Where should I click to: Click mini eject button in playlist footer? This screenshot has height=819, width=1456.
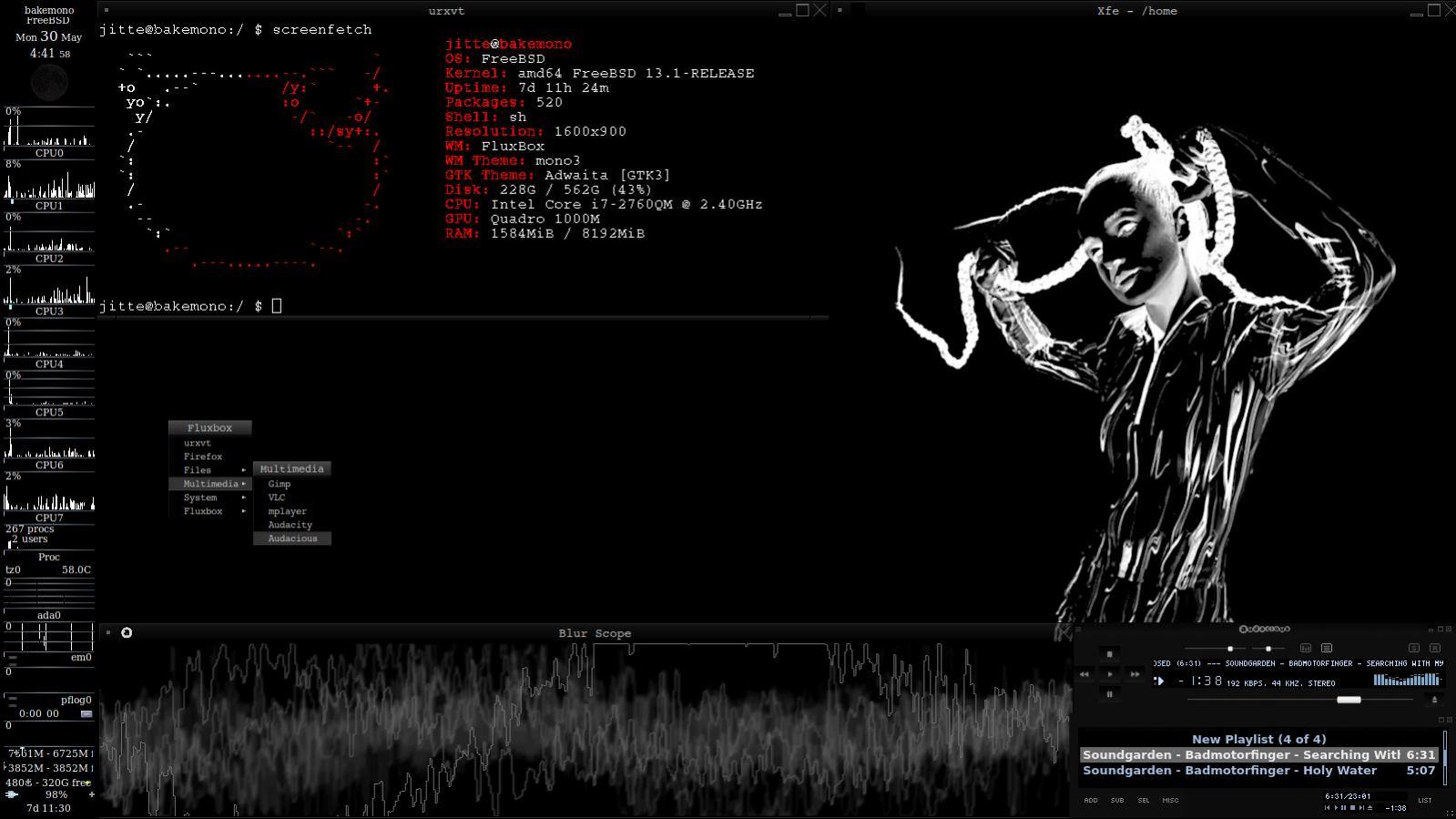coord(1369,807)
